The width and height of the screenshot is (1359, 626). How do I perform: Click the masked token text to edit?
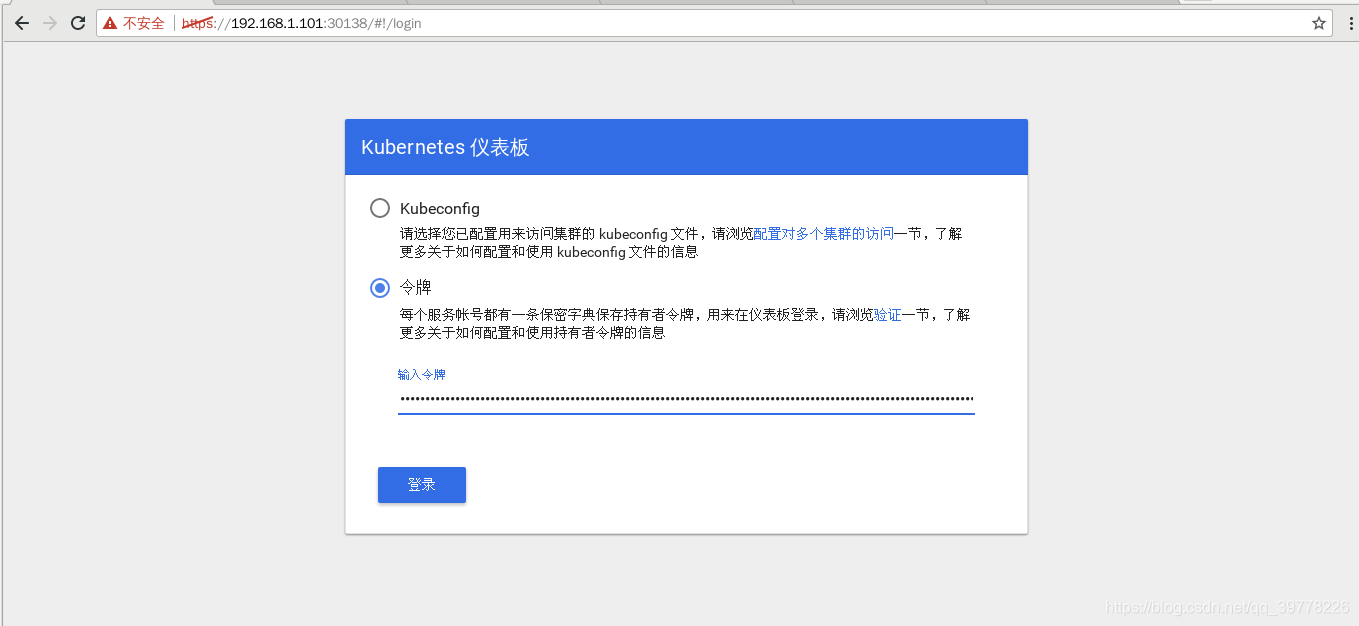[x=686, y=399]
